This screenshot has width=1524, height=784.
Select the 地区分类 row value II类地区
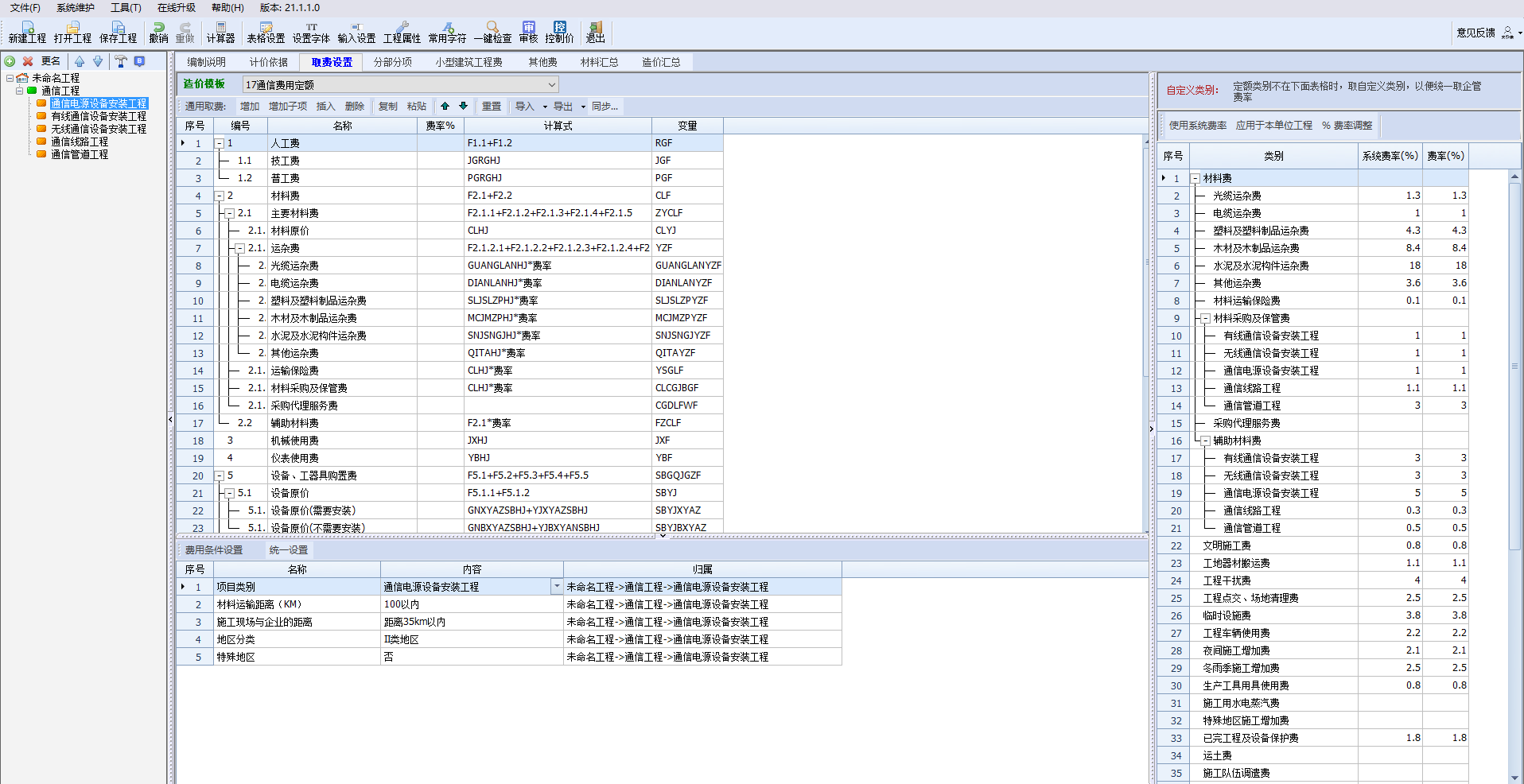[x=472, y=639]
